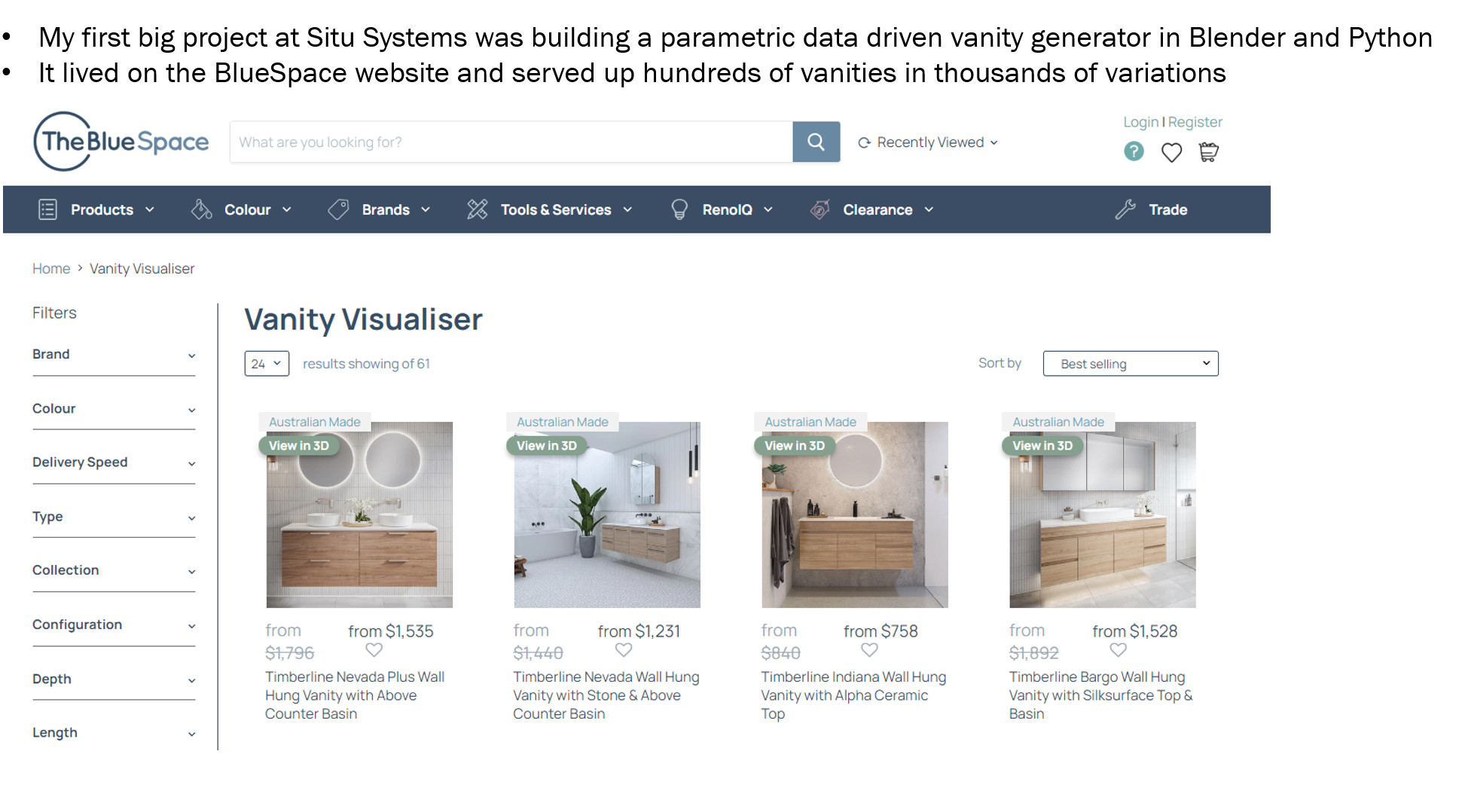Open the Tools & Services menu

(551, 210)
